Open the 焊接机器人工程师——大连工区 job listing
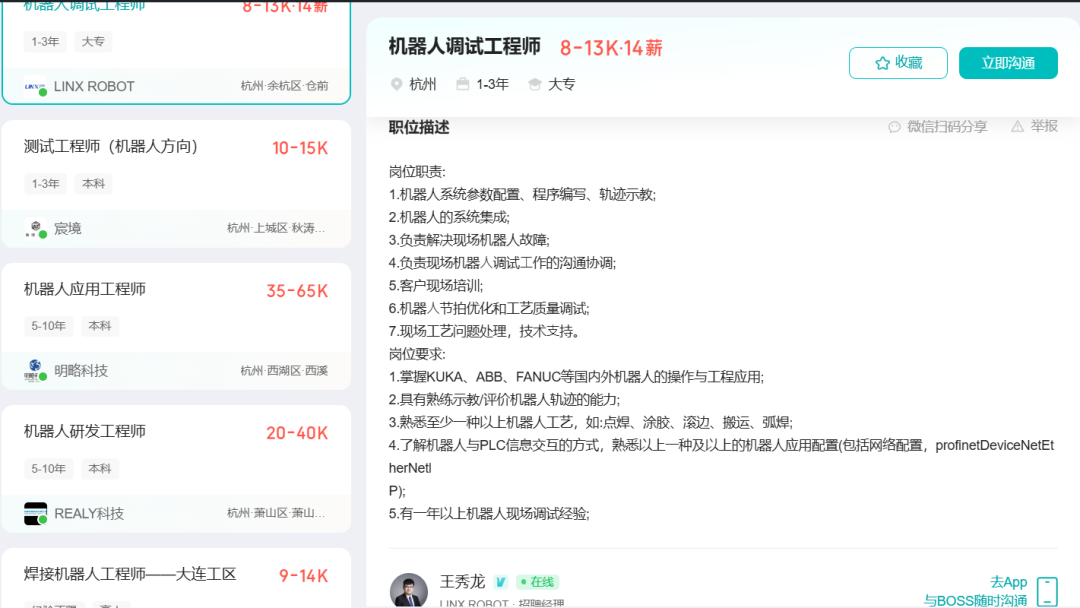The width and height of the screenshot is (1080, 608). point(130,574)
